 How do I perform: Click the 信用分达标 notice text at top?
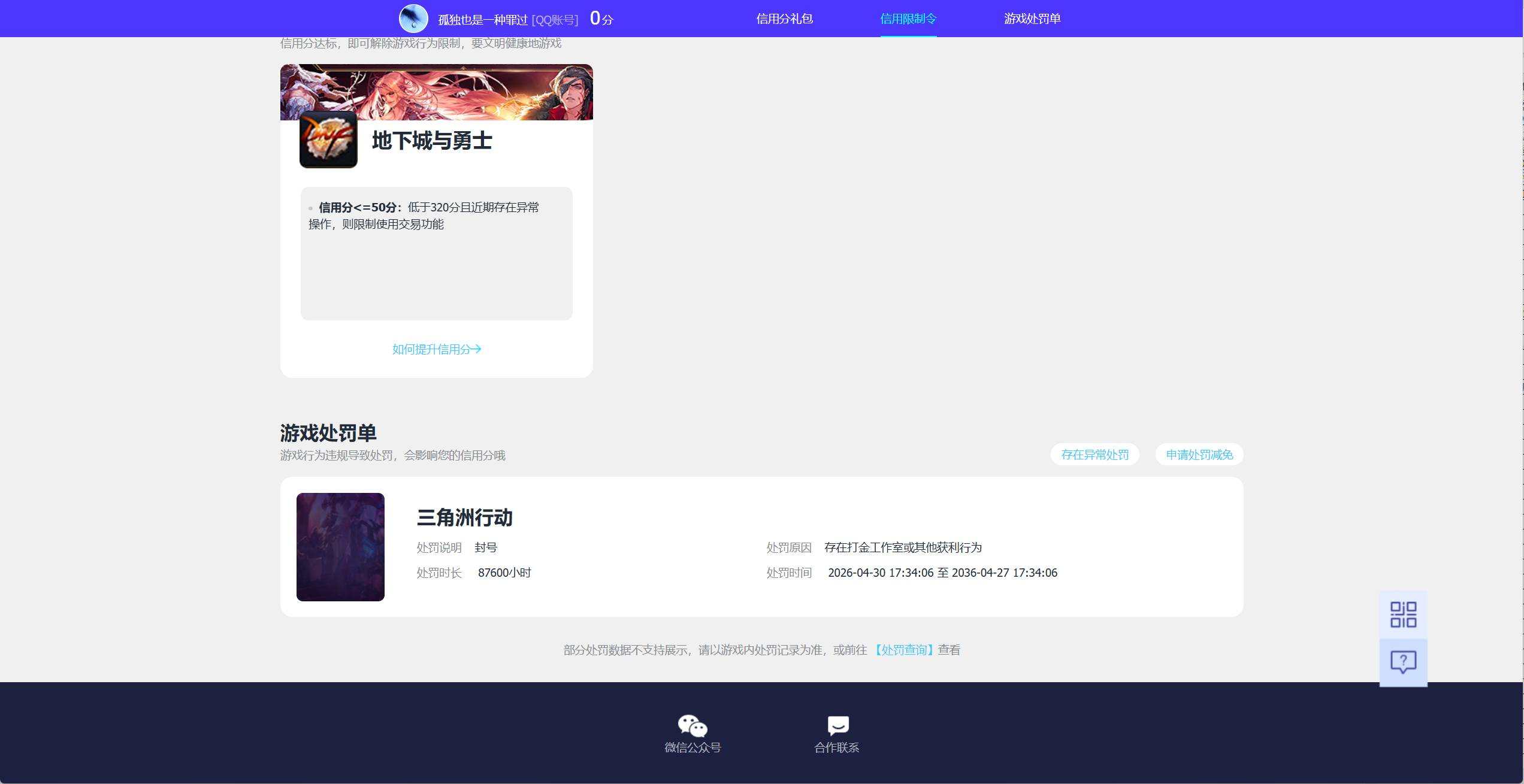(x=421, y=43)
